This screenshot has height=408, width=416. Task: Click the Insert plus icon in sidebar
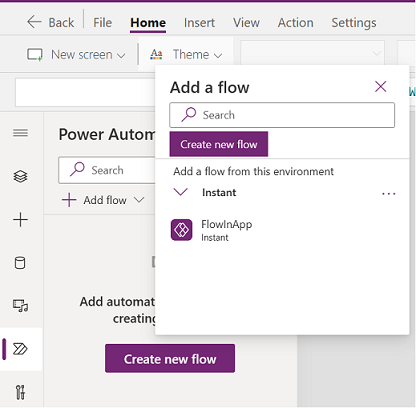[20, 220]
